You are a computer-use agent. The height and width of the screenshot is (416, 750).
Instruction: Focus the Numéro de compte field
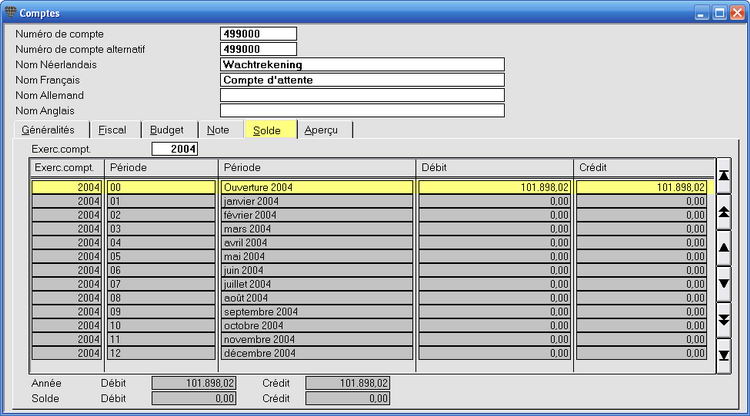[258, 34]
